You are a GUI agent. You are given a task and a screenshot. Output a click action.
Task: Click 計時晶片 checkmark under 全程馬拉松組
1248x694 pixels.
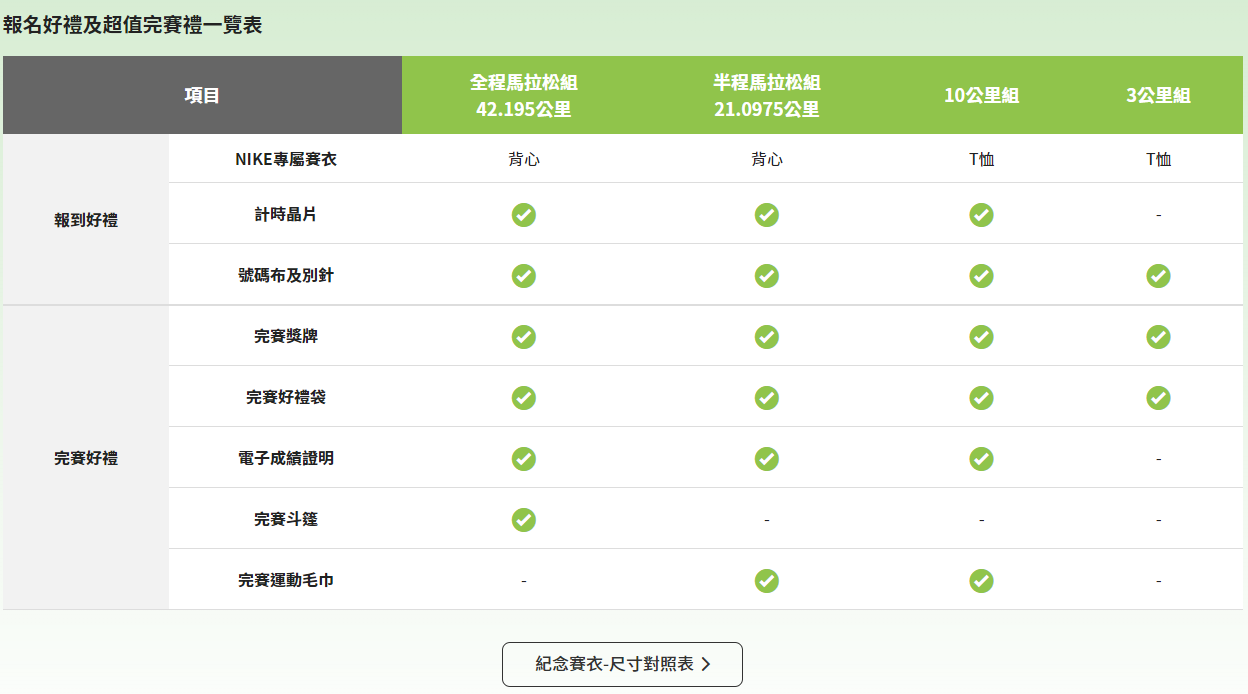524,214
